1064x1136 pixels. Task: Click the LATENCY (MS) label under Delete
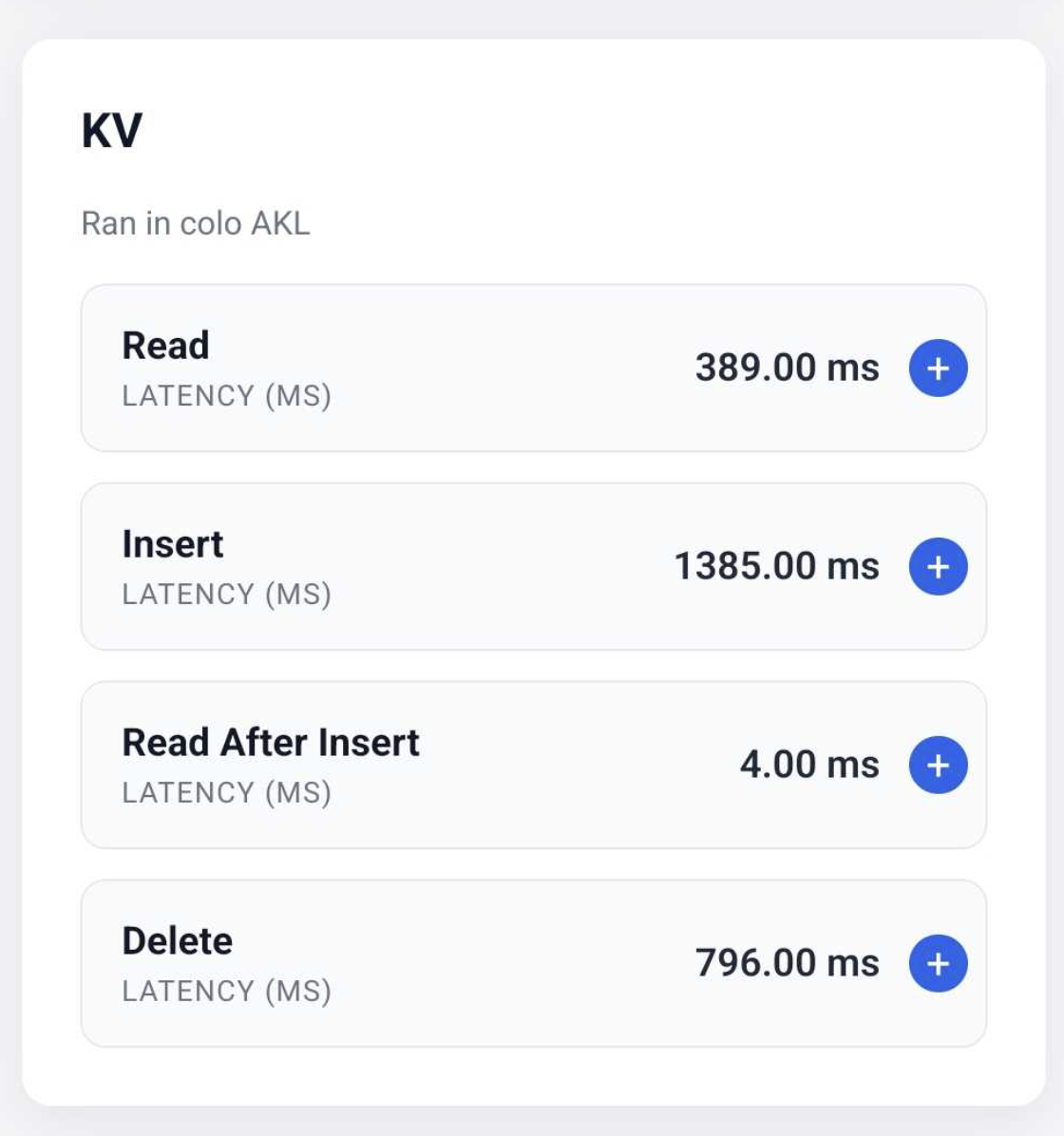pyautogui.click(x=227, y=991)
